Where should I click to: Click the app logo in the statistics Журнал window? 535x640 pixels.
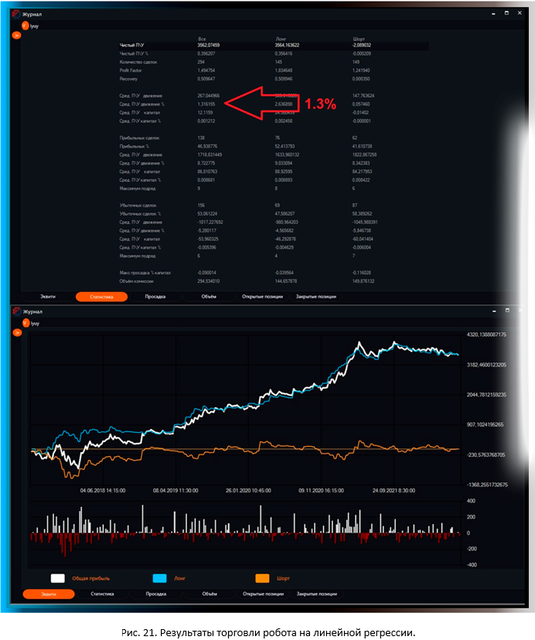click(x=16, y=14)
